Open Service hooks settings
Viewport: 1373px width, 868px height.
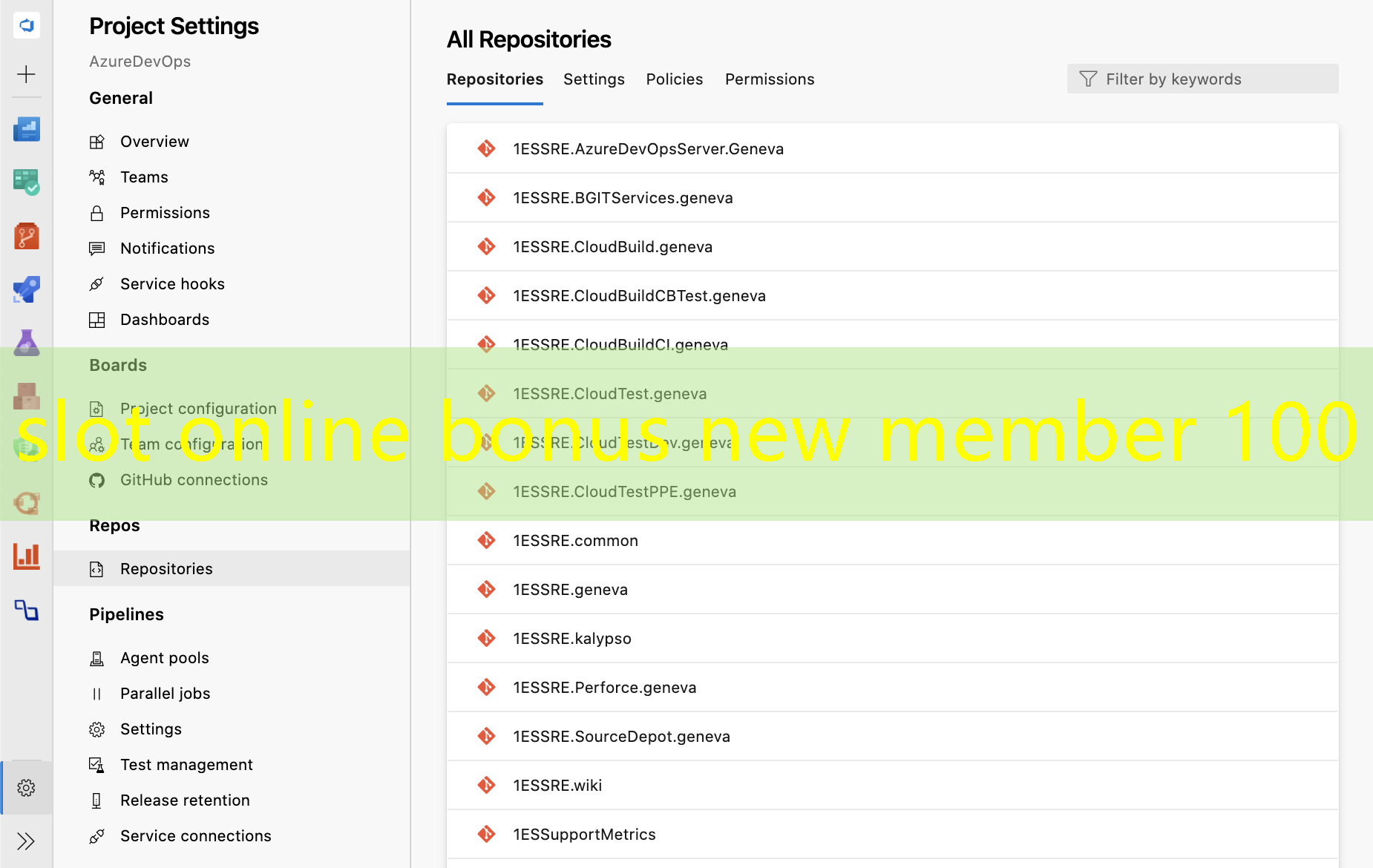point(172,283)
